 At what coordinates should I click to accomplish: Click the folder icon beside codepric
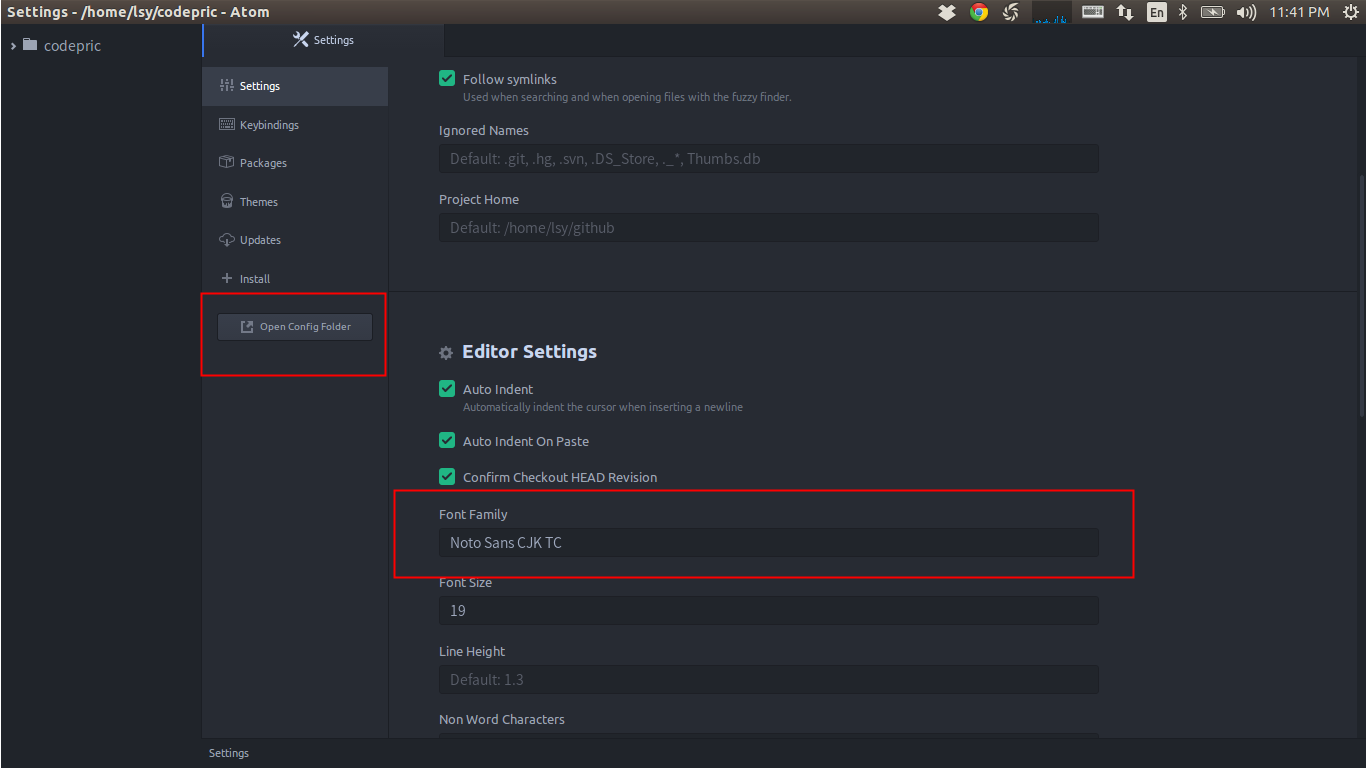coord(30,45)
